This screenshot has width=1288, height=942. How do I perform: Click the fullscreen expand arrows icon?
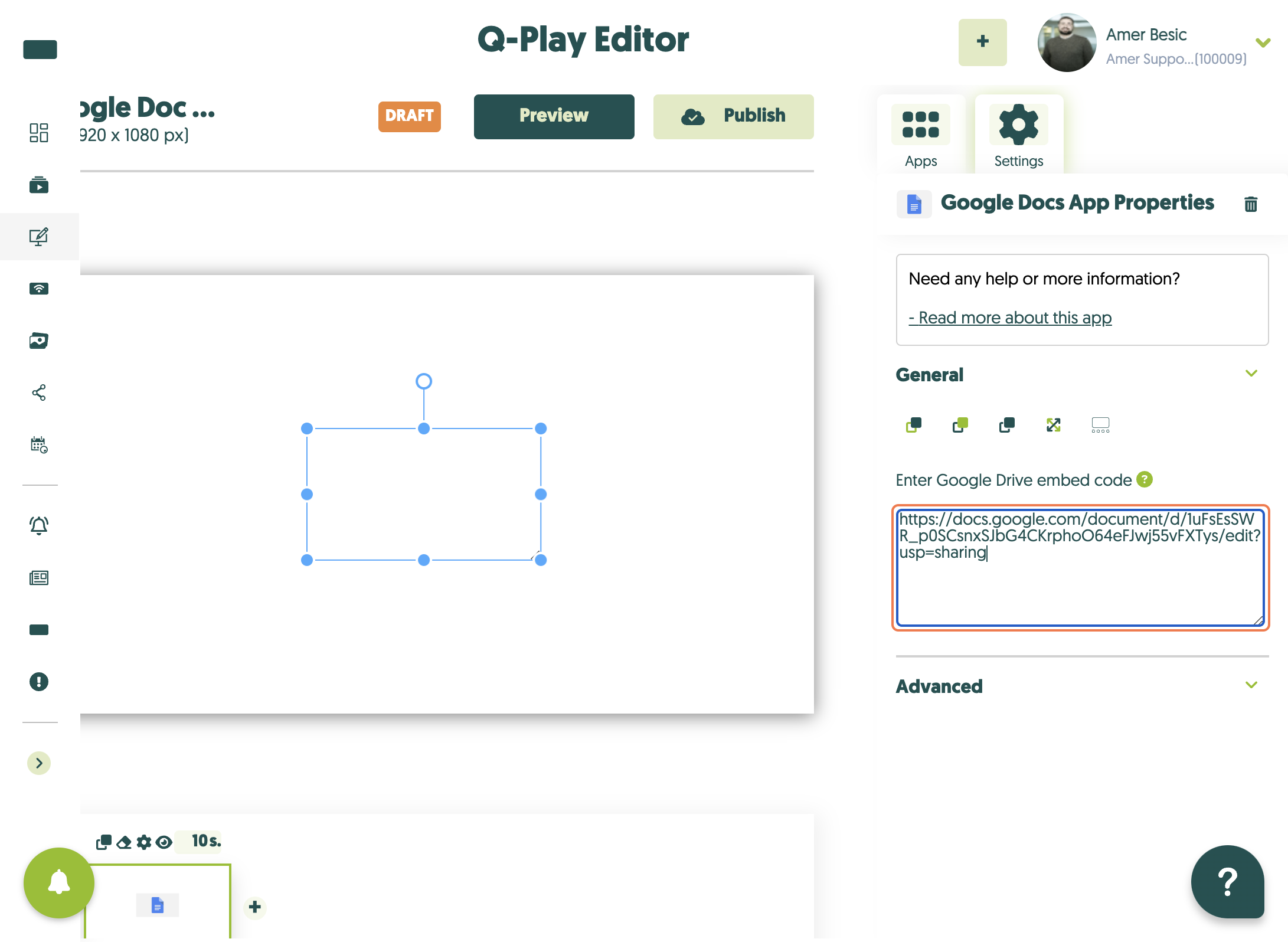(x=1054, y=424)
